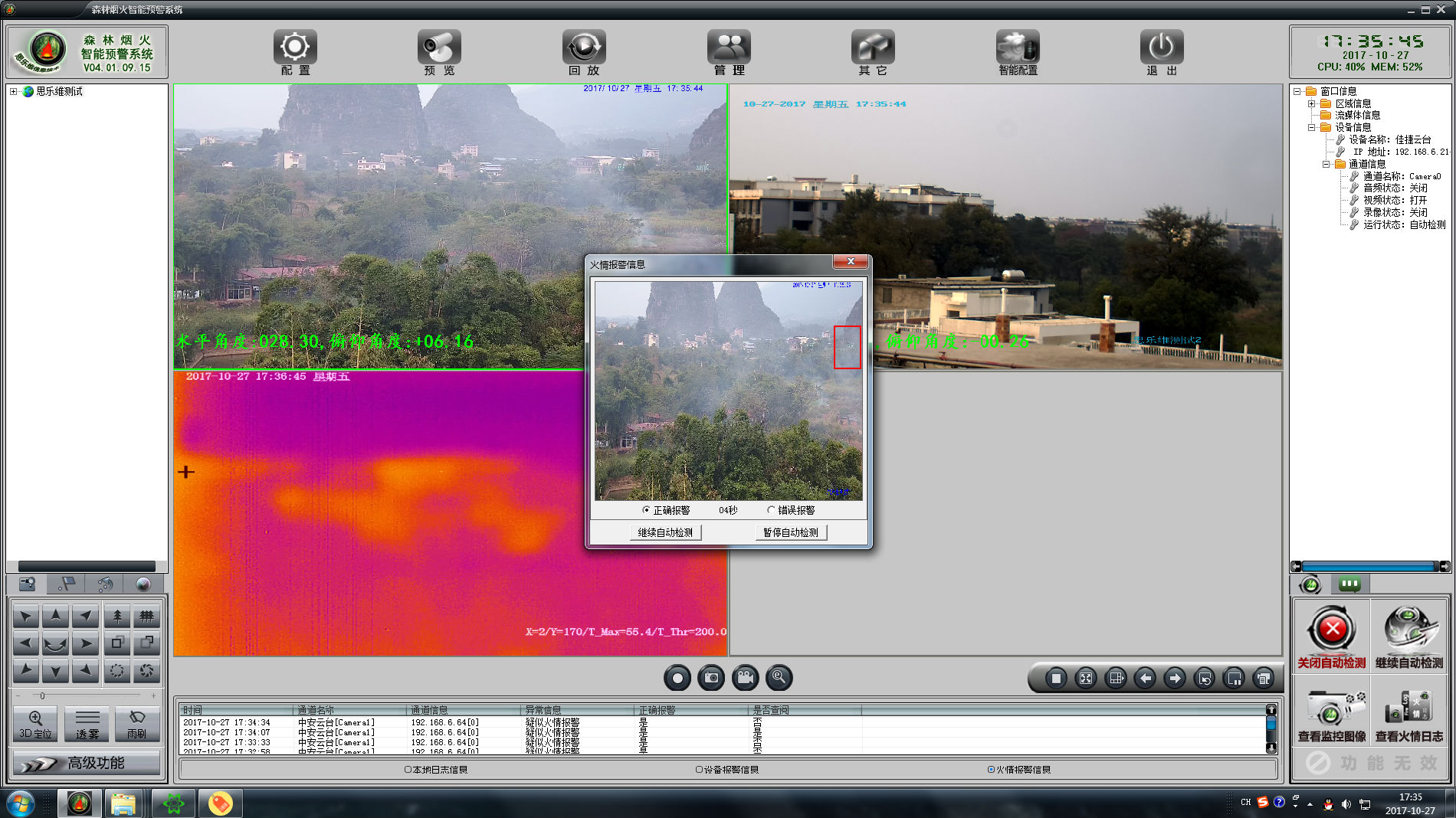Click the snapshot camera icon below video
Image resolution: width=1456 pixels, height=818 pixels.
(711, 678)
